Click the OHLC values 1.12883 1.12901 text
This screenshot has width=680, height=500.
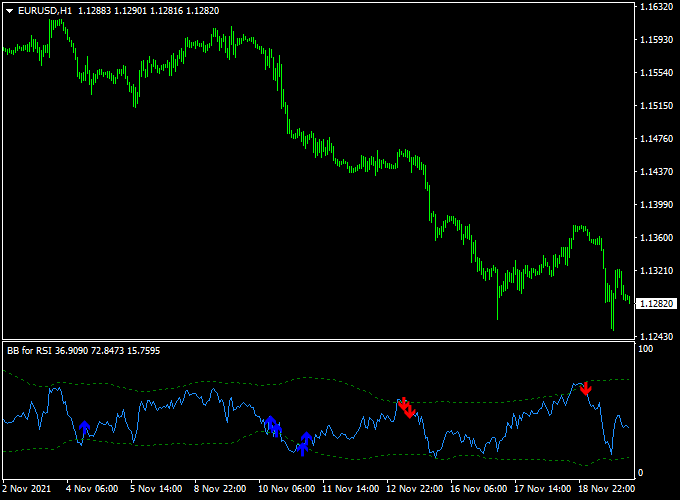click(x=113, y=11)
